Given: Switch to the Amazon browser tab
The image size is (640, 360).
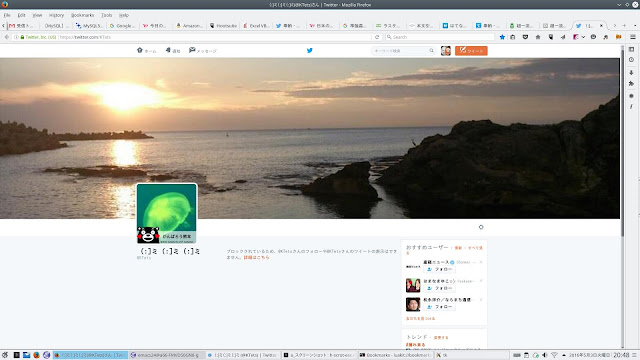Looking at the screenshot, I should click(x=190, y=25).
